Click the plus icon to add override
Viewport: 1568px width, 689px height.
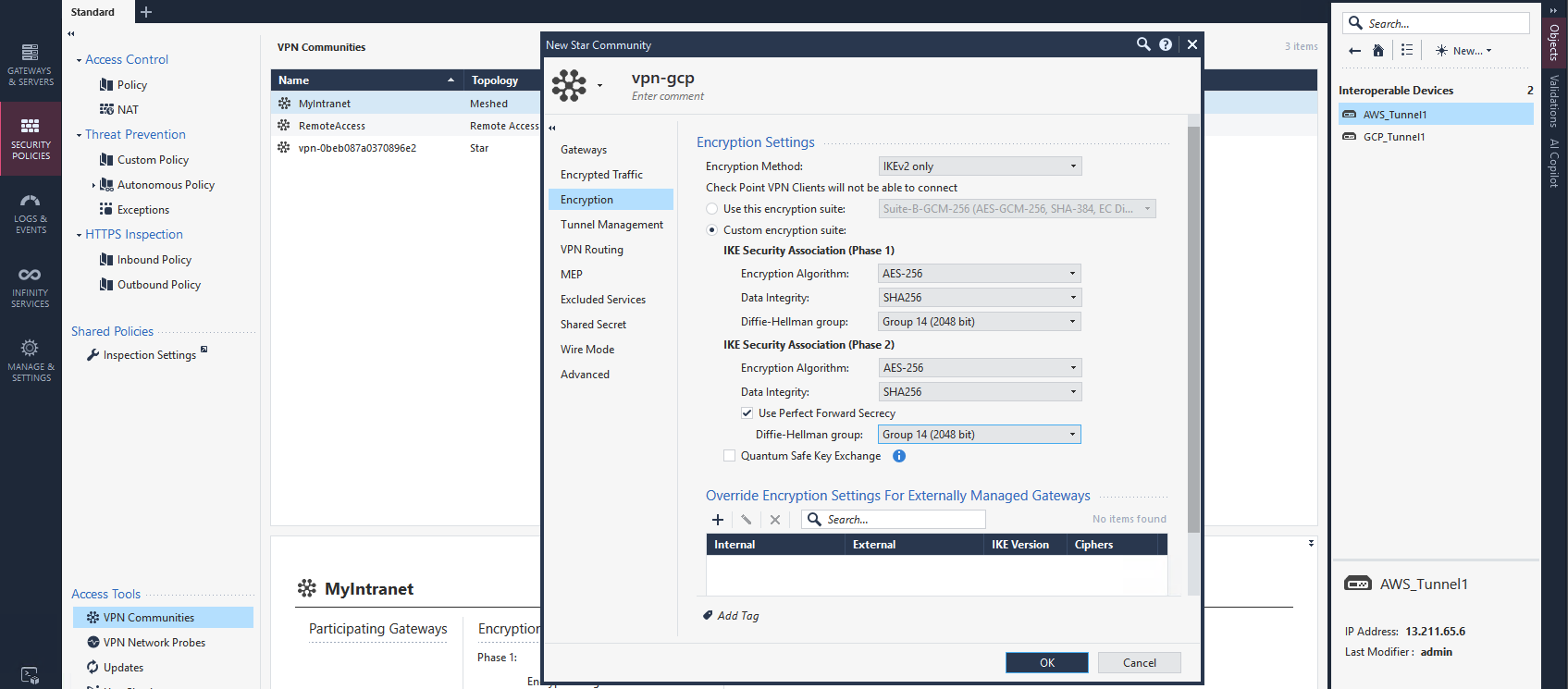point(718,520)
